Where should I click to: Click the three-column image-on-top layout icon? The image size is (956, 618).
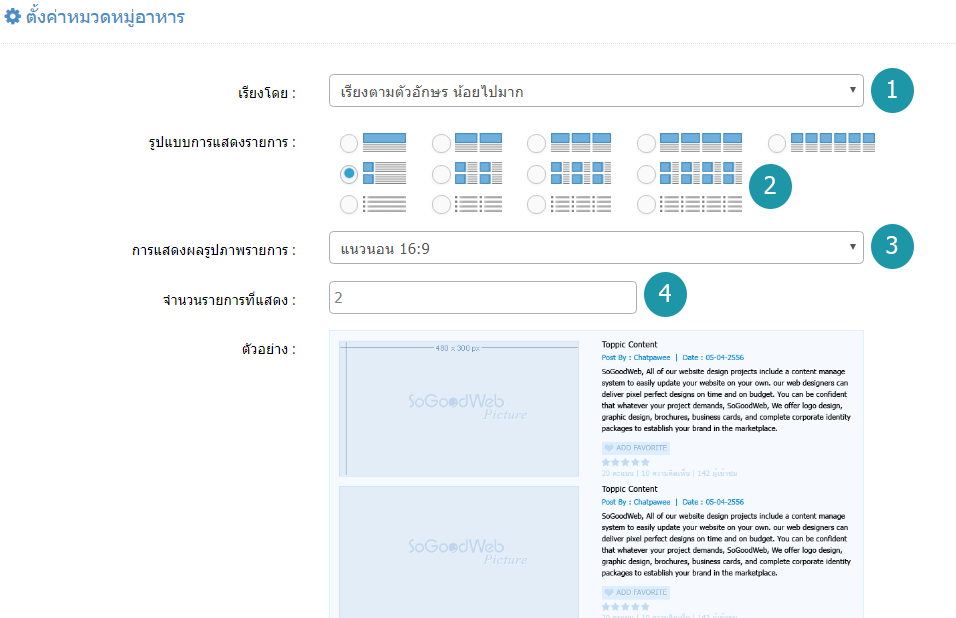tap(580, 143)
